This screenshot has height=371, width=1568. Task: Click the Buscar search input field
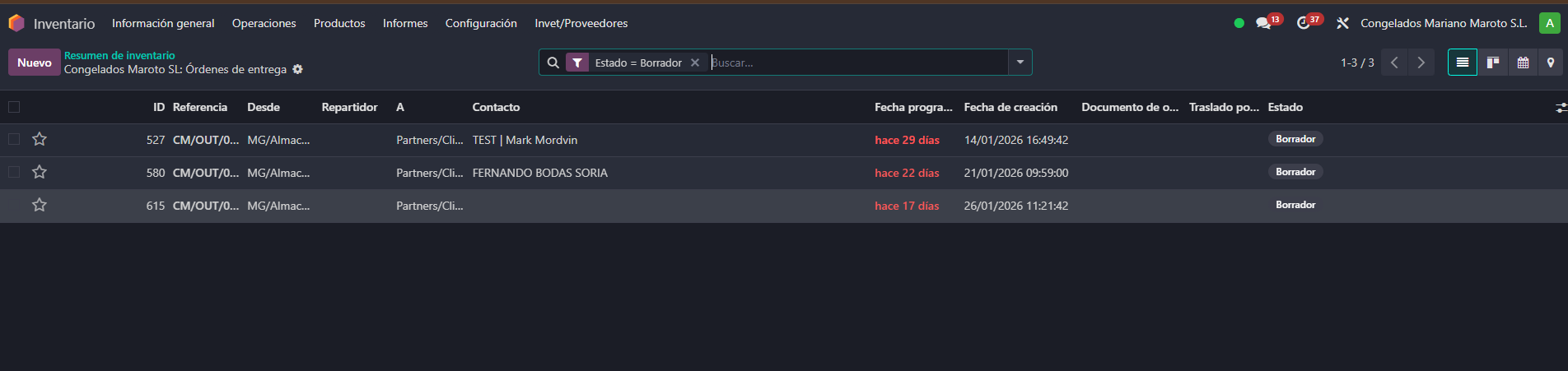(x=856, y=63)
